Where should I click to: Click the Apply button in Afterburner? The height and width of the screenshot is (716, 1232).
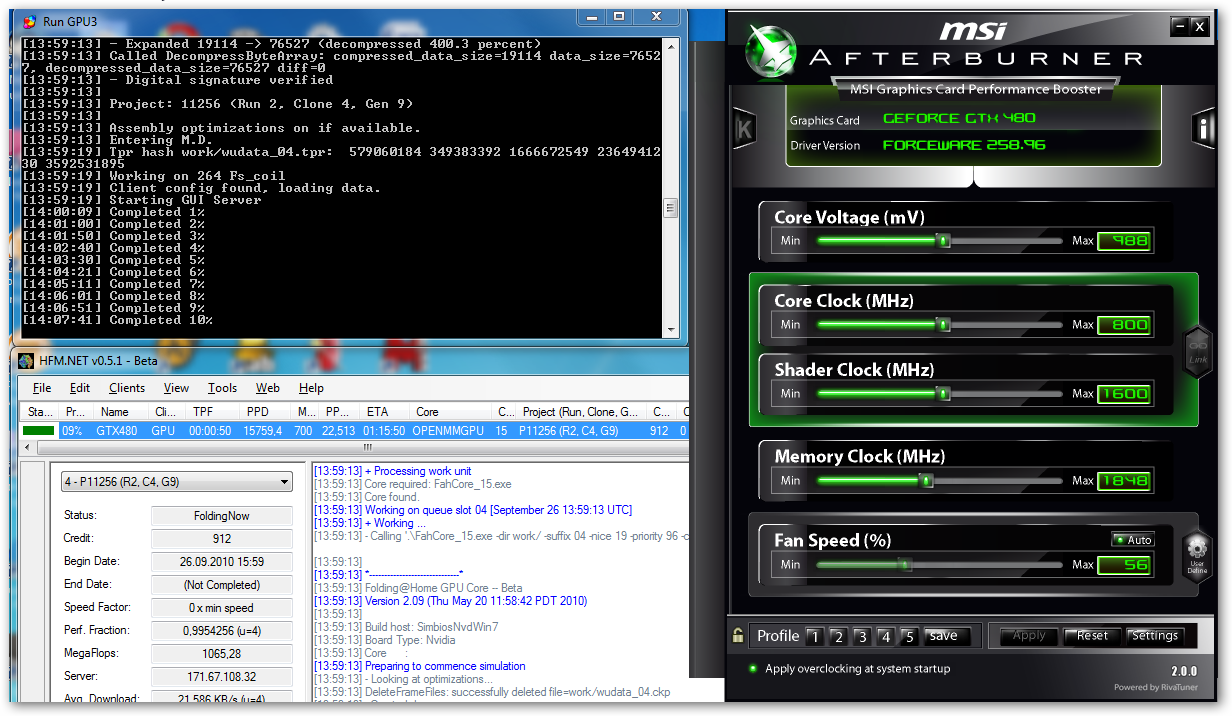(1029, 636)
